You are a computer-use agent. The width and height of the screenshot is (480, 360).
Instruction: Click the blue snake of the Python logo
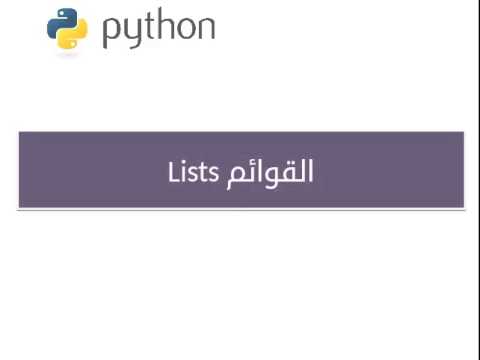click(x=62, y=22)
